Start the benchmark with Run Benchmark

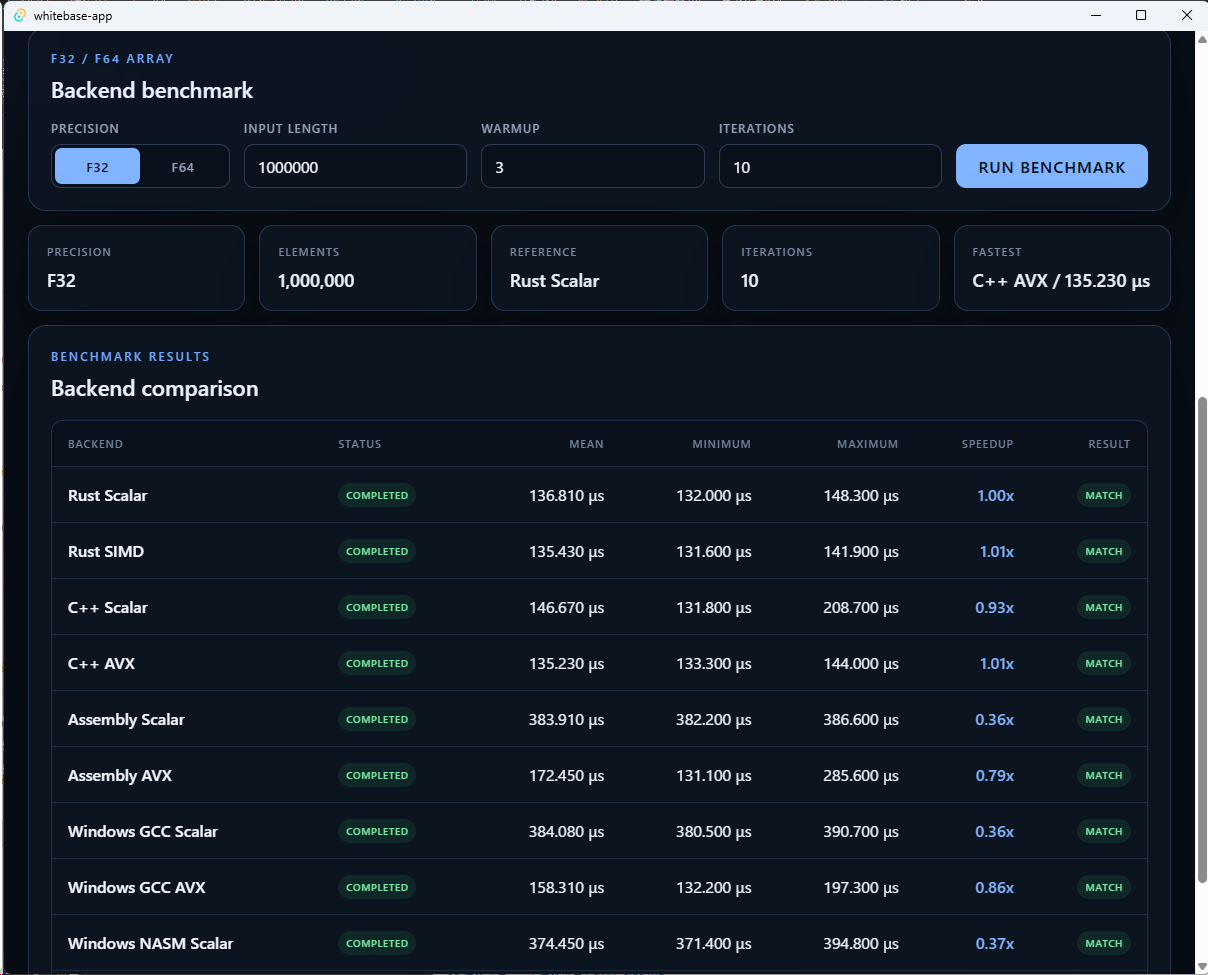click(x=1052, y=166)
